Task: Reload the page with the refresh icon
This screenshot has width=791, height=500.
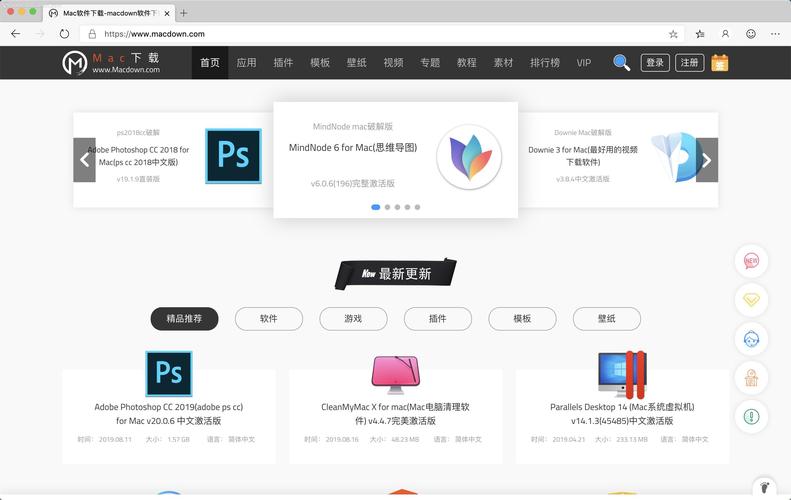Action: (64, 34)
